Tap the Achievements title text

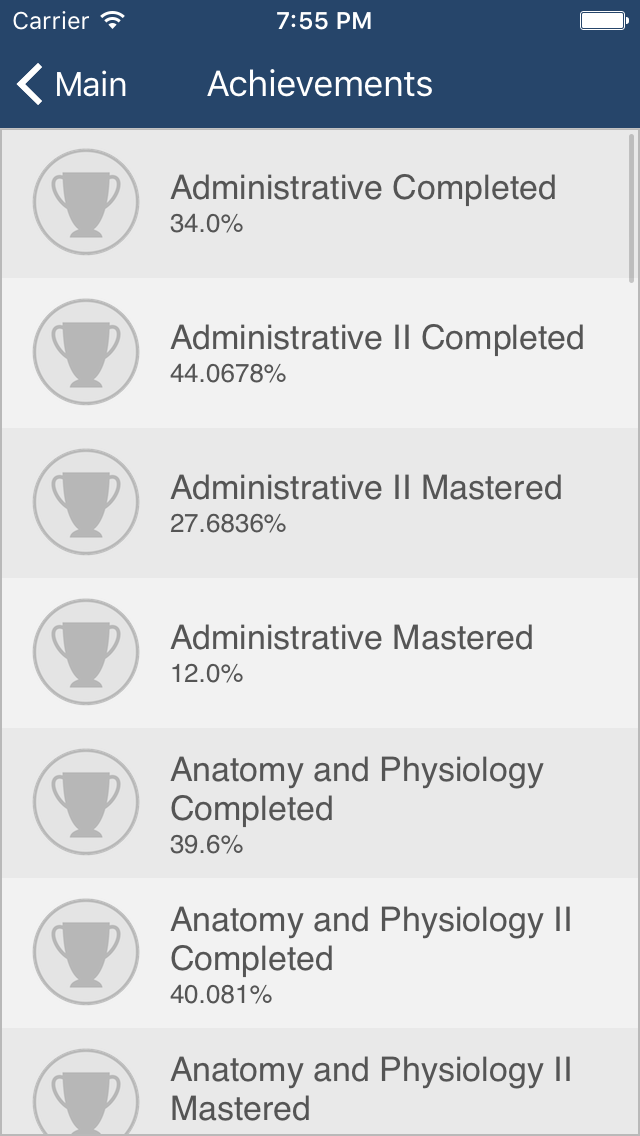tap(318, 84)
